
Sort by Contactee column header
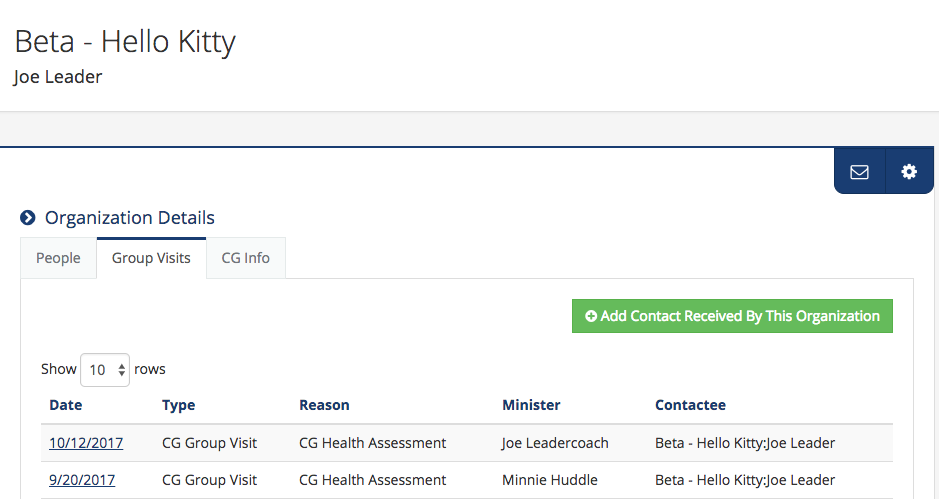point(690,405)
